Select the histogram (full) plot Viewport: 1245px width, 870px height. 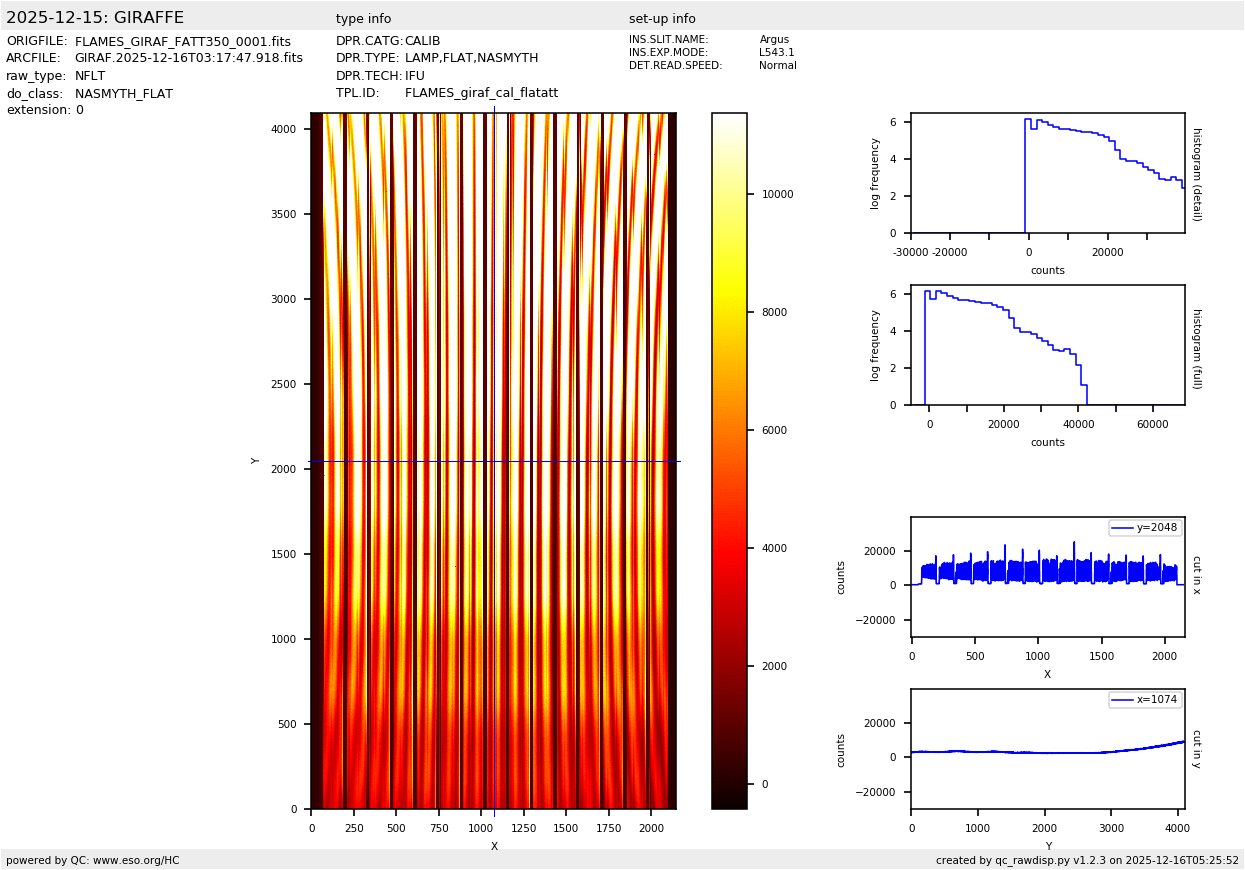click(1047, 345)
